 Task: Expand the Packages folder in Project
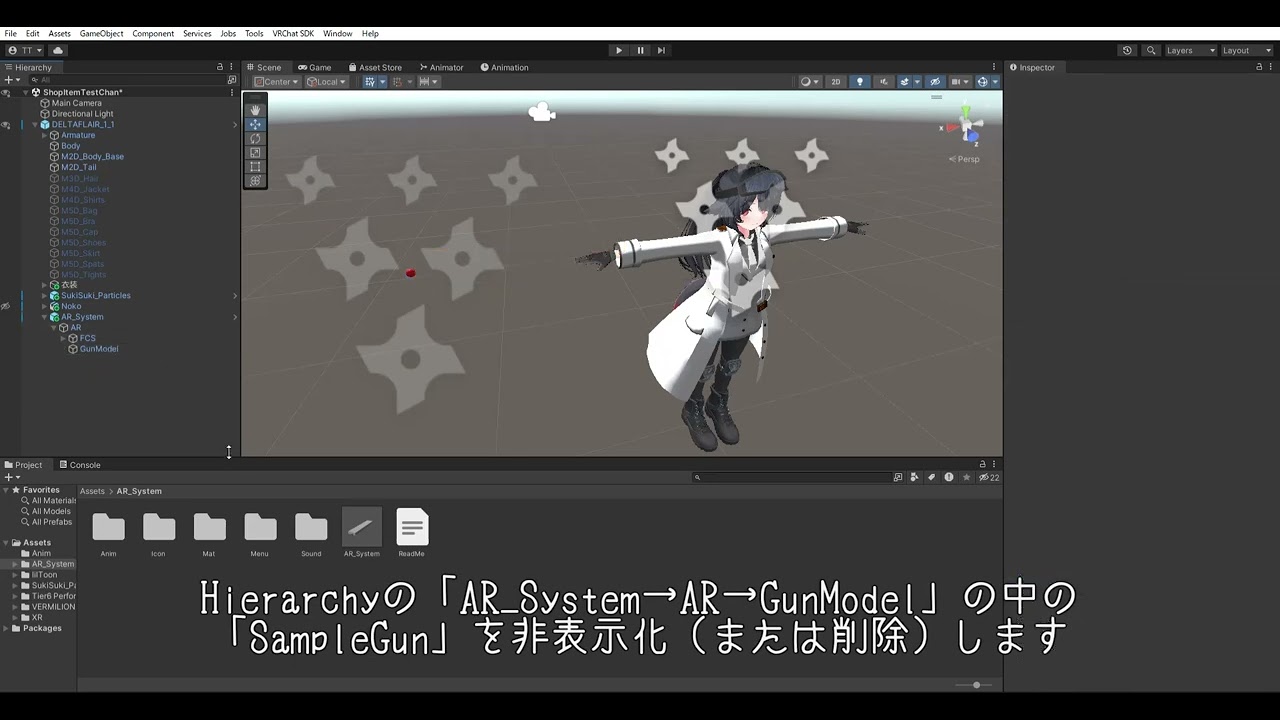(x=6, y=628)
